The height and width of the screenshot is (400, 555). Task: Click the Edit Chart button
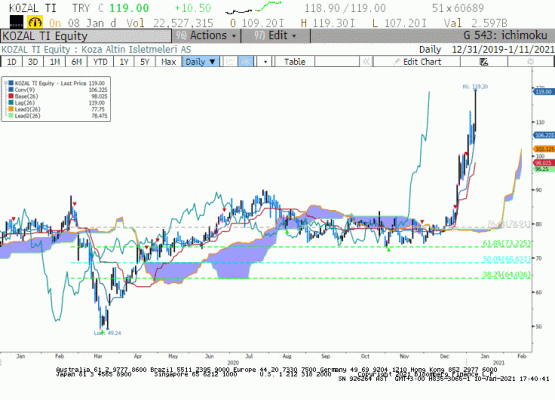pyautogui.click(x=417, y=62)
